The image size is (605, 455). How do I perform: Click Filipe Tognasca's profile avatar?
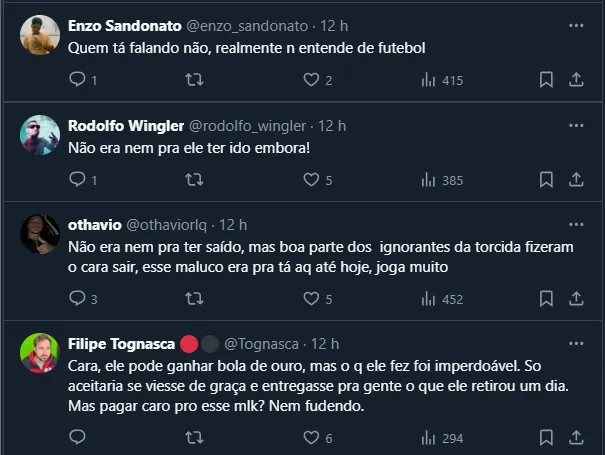coord(39,353)
